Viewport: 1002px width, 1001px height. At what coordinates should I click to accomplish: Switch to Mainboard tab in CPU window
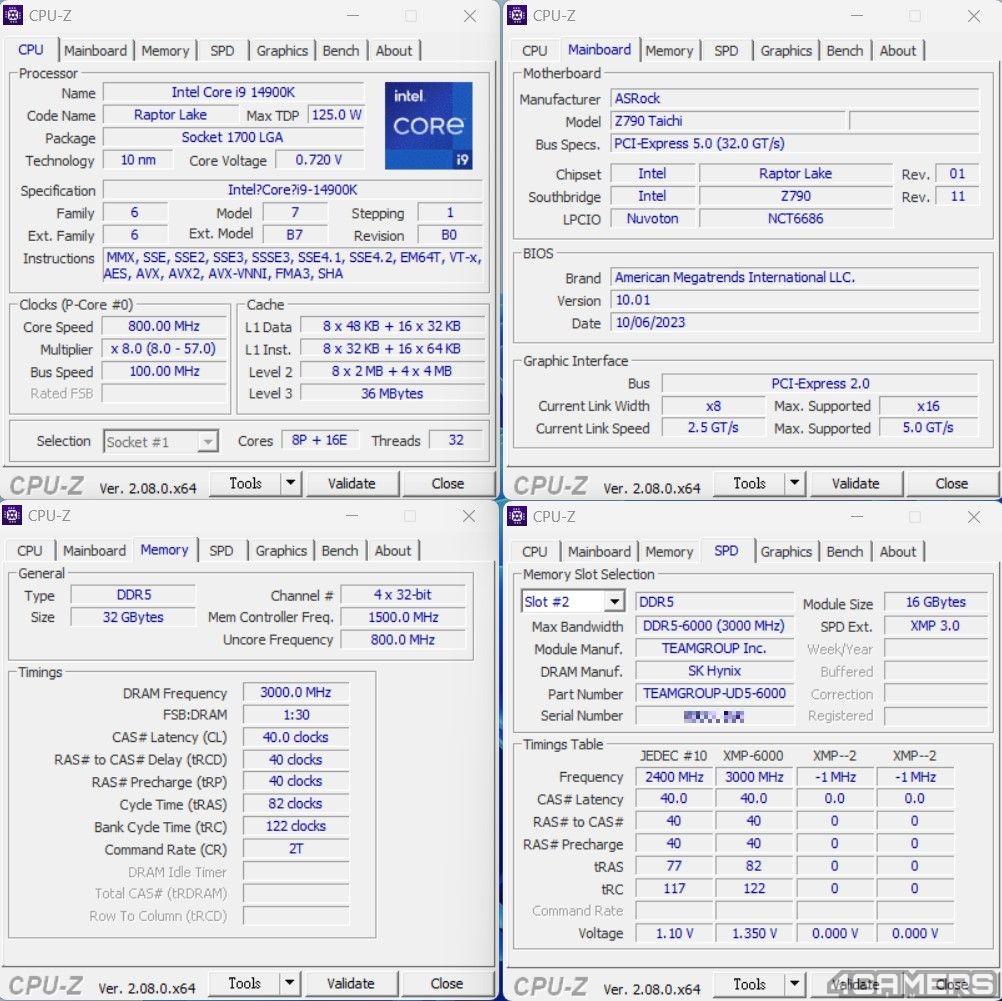tap(96, 50)
